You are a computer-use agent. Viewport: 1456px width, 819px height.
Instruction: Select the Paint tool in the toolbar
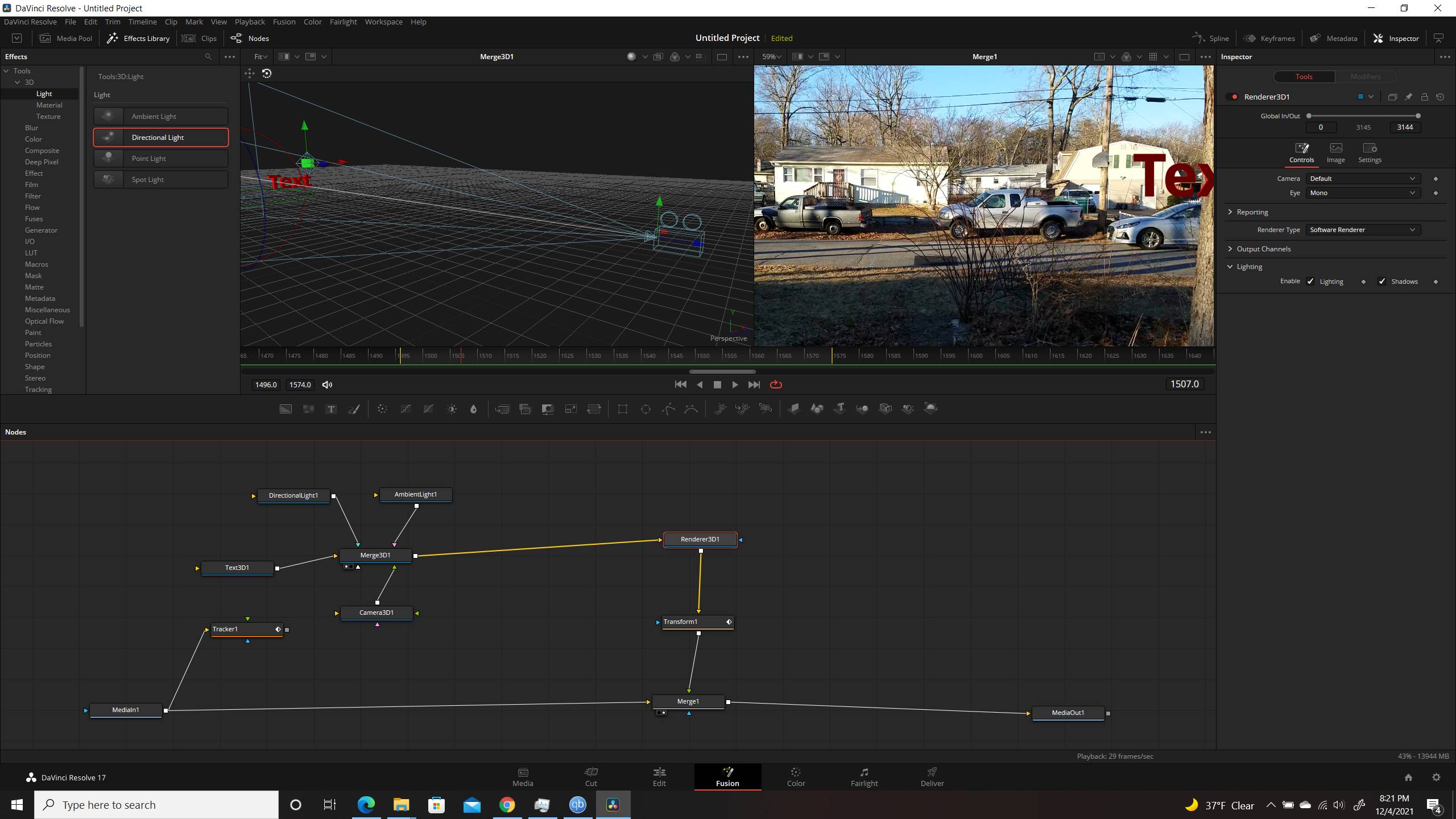tap(354, 409)
